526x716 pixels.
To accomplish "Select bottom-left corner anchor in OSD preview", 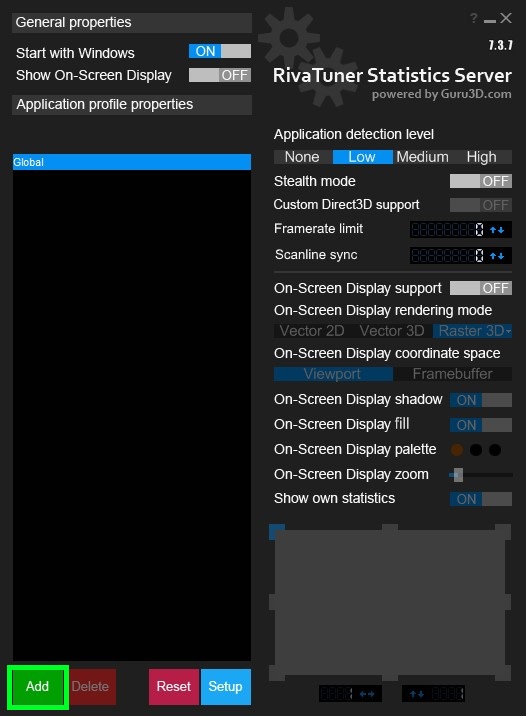I will (277, 673).
